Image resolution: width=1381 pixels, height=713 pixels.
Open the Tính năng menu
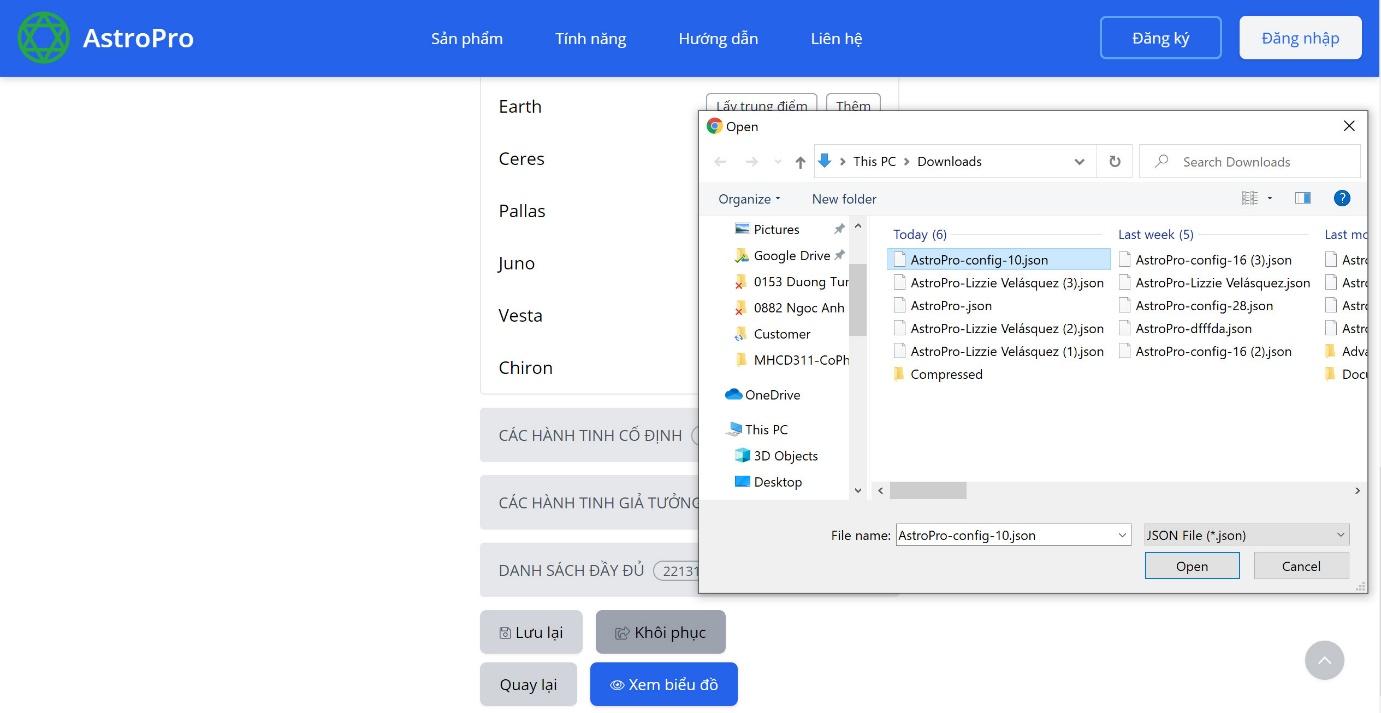click(x=590, y=38)
